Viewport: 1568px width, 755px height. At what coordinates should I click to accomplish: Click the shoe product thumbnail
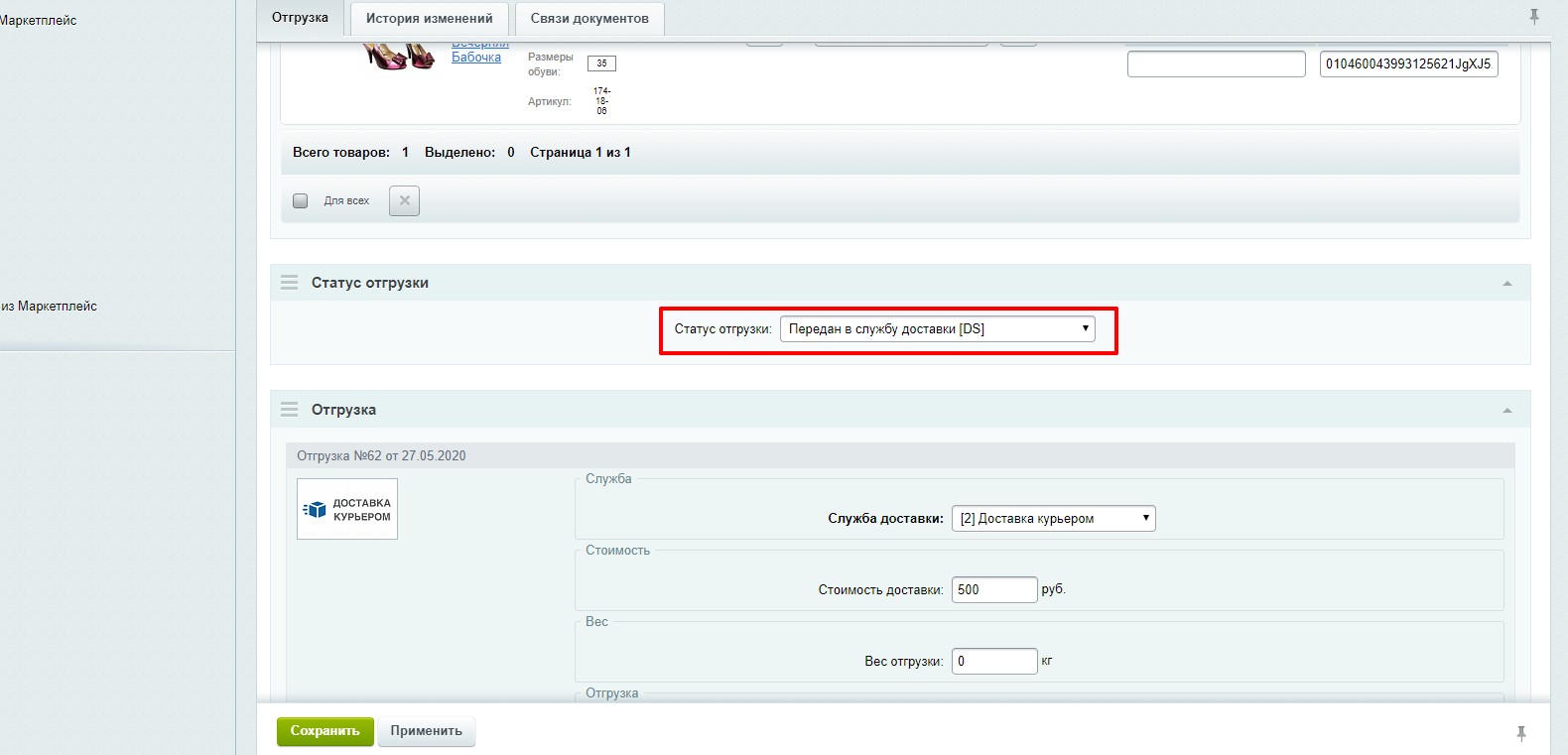pyautogui.click(x=401, y=56)
